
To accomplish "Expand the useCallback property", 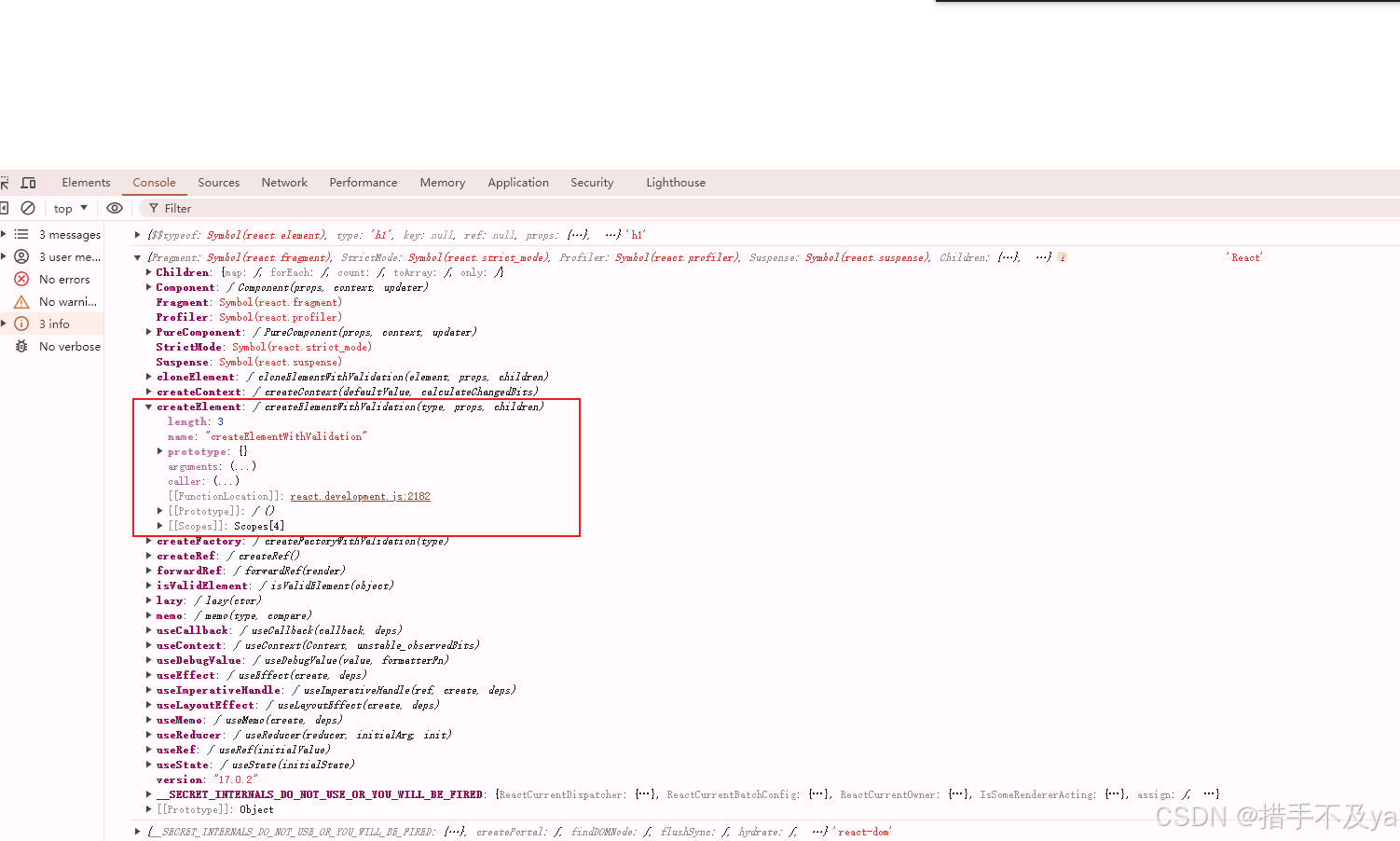I will pos(149,630).
